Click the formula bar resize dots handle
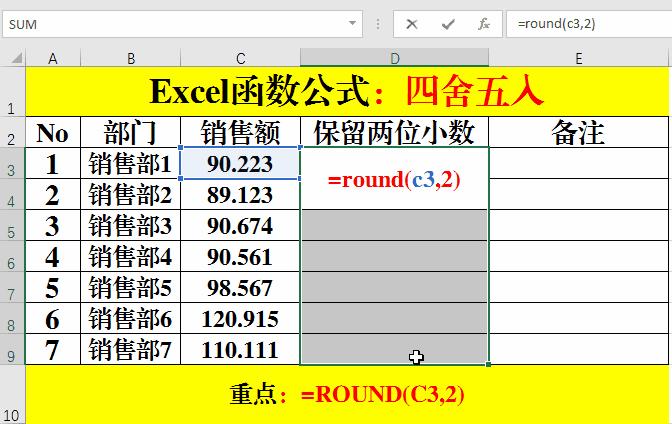Viewport: 672px width, 424px height. [378, 24]
